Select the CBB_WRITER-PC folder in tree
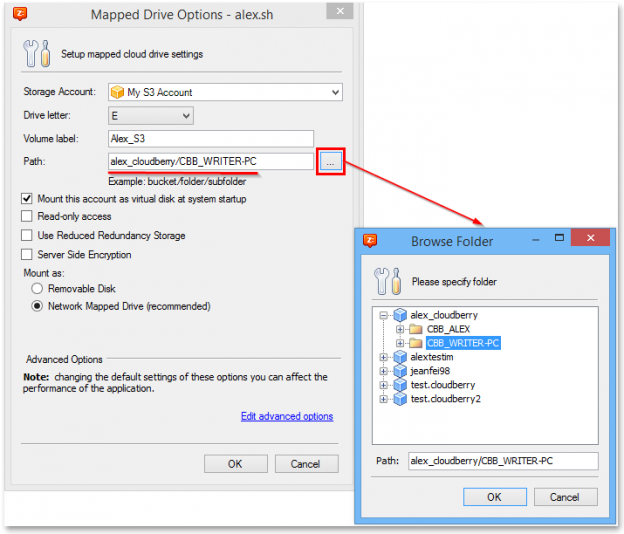624x534 pixels. [462, 343]
